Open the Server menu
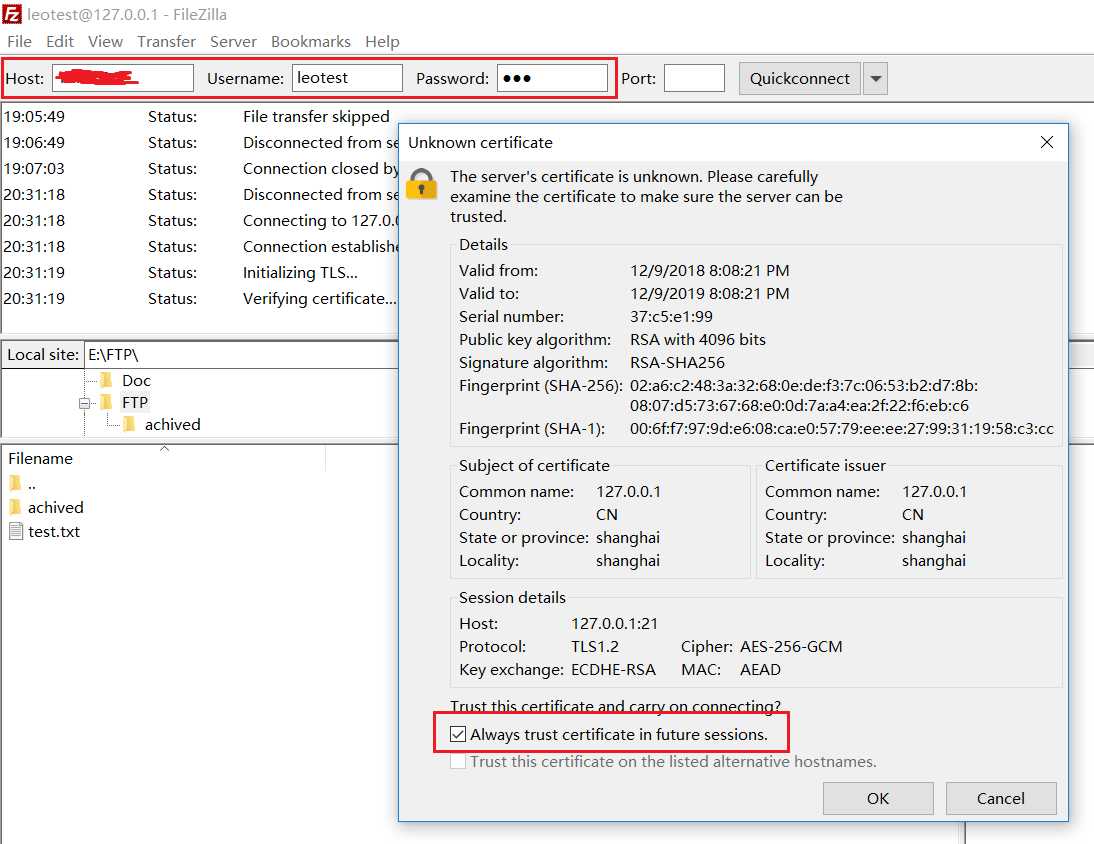Viewport: 1094px width, 844px height. point(233,42)
